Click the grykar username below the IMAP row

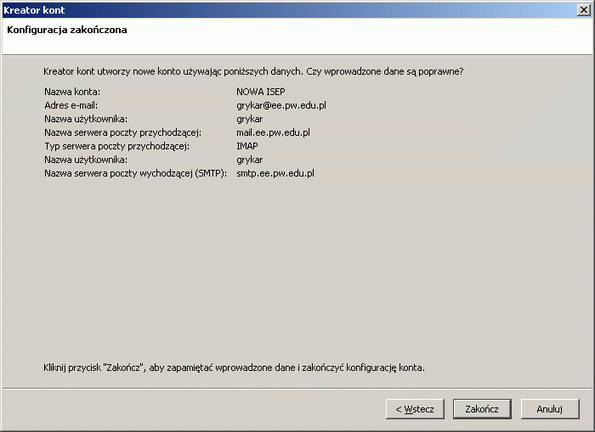249,160
